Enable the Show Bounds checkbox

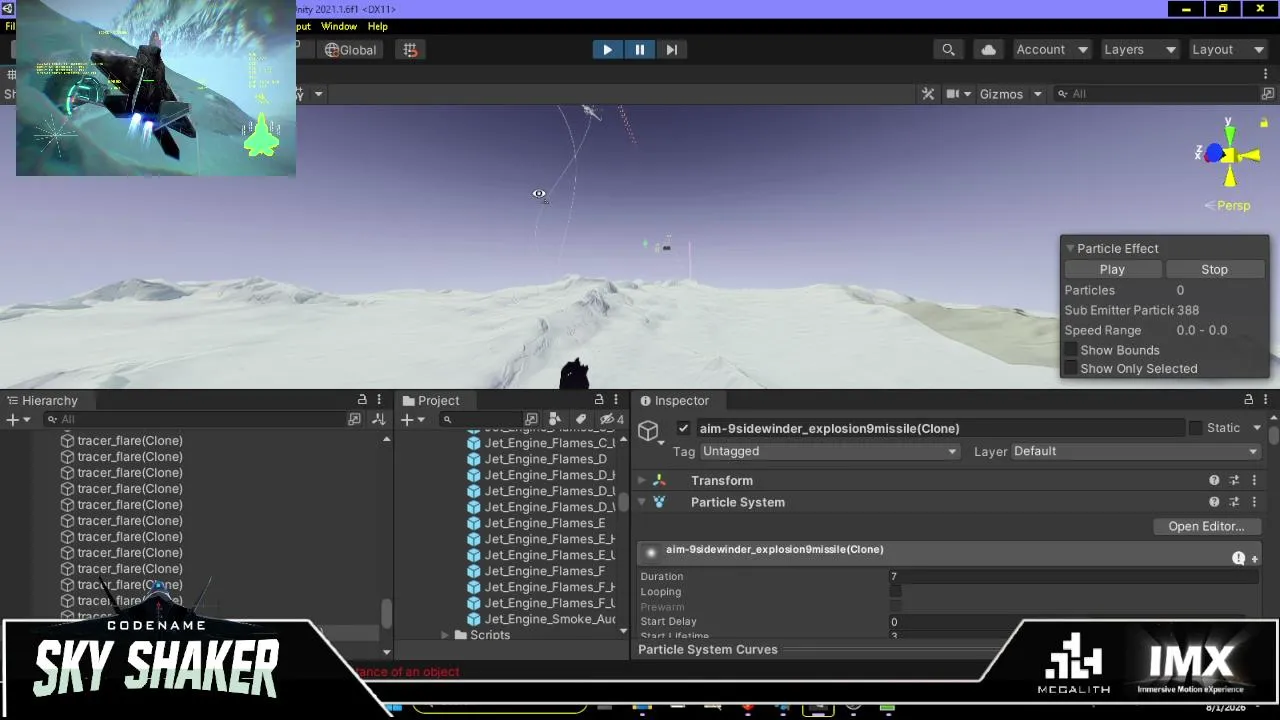click(x=1071, y=350)
